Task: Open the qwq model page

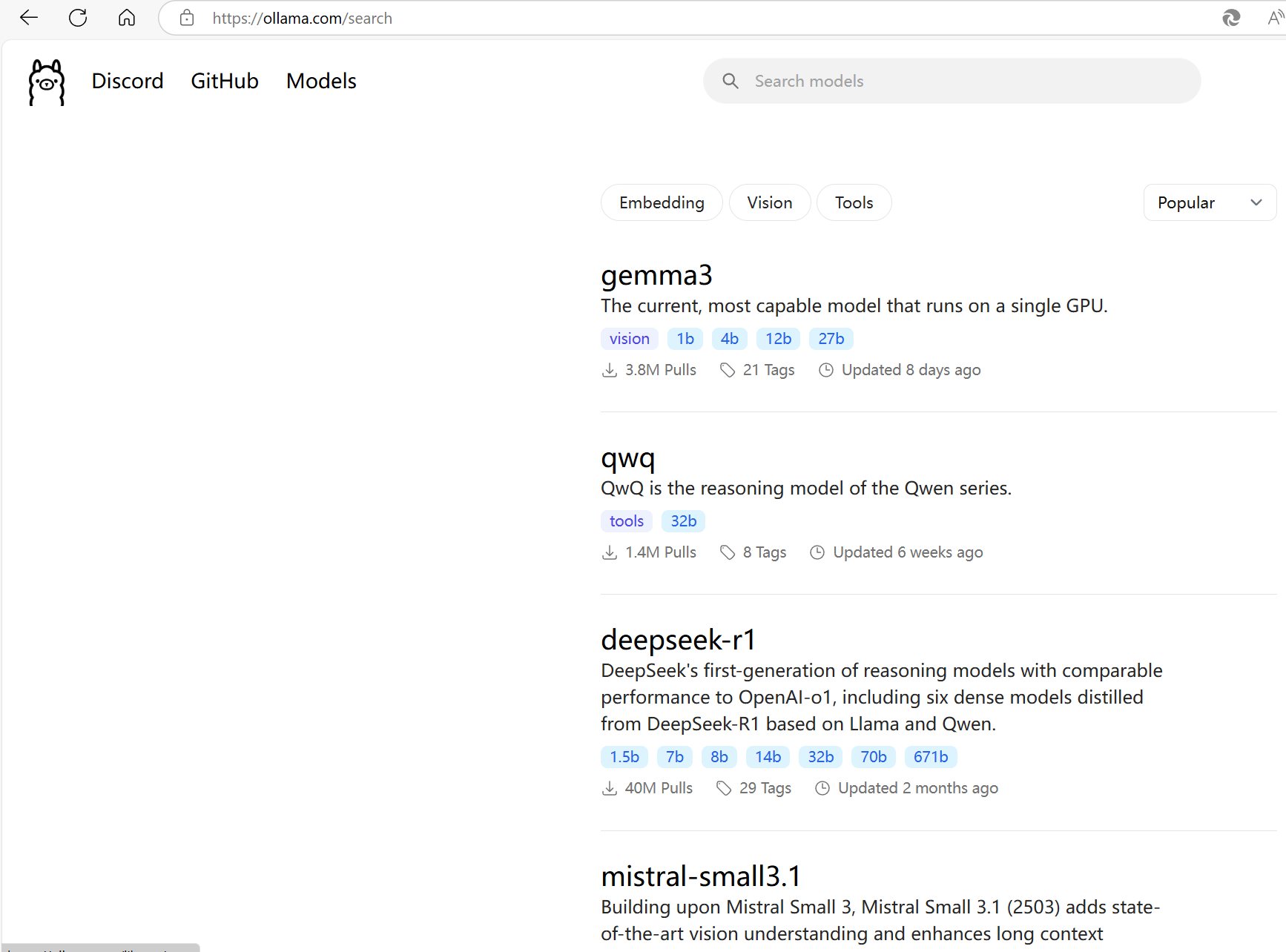Action: click(x=627, y=458)
